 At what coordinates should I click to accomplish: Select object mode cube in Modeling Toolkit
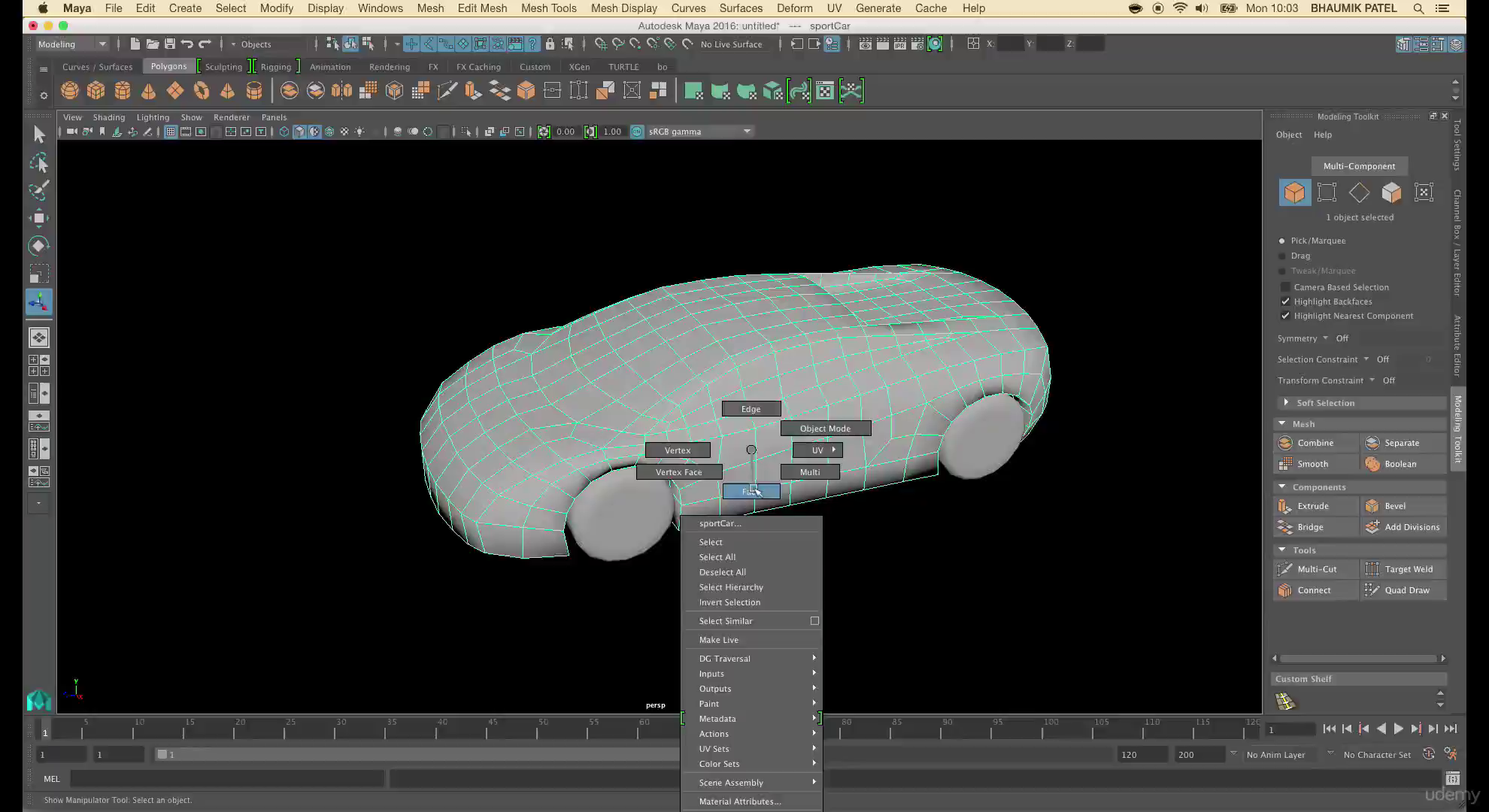click(1294, 192)
